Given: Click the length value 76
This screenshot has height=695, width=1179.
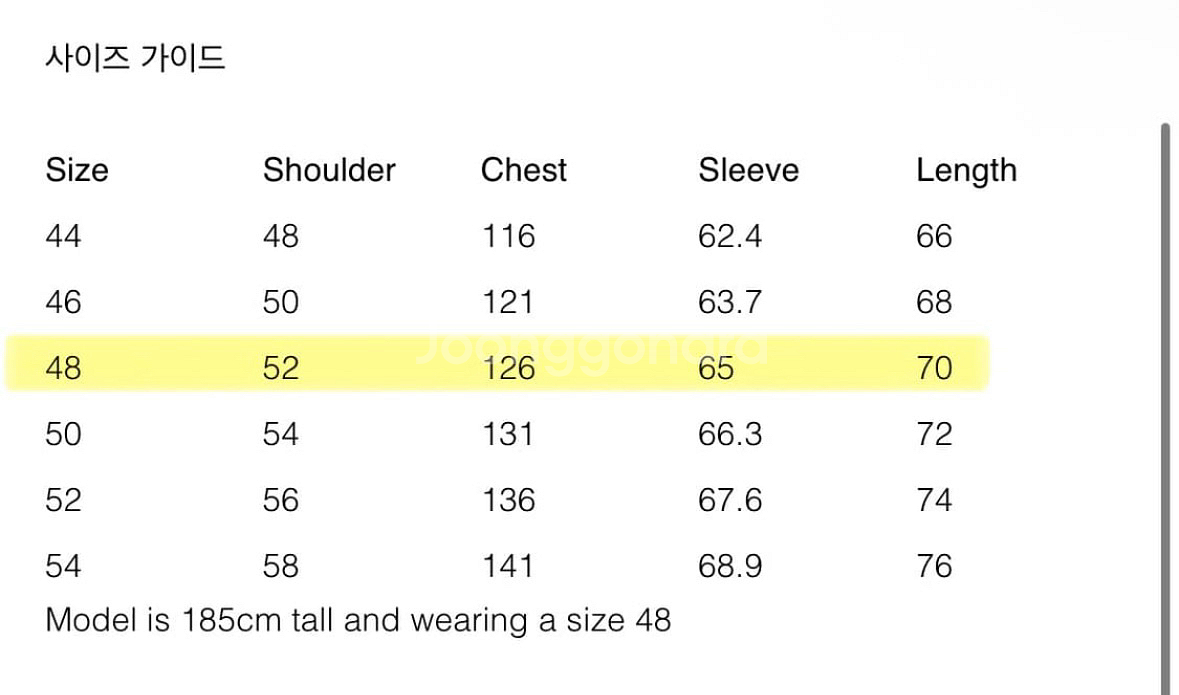Looking at the screenshot, I should click(x=934, y=566).
